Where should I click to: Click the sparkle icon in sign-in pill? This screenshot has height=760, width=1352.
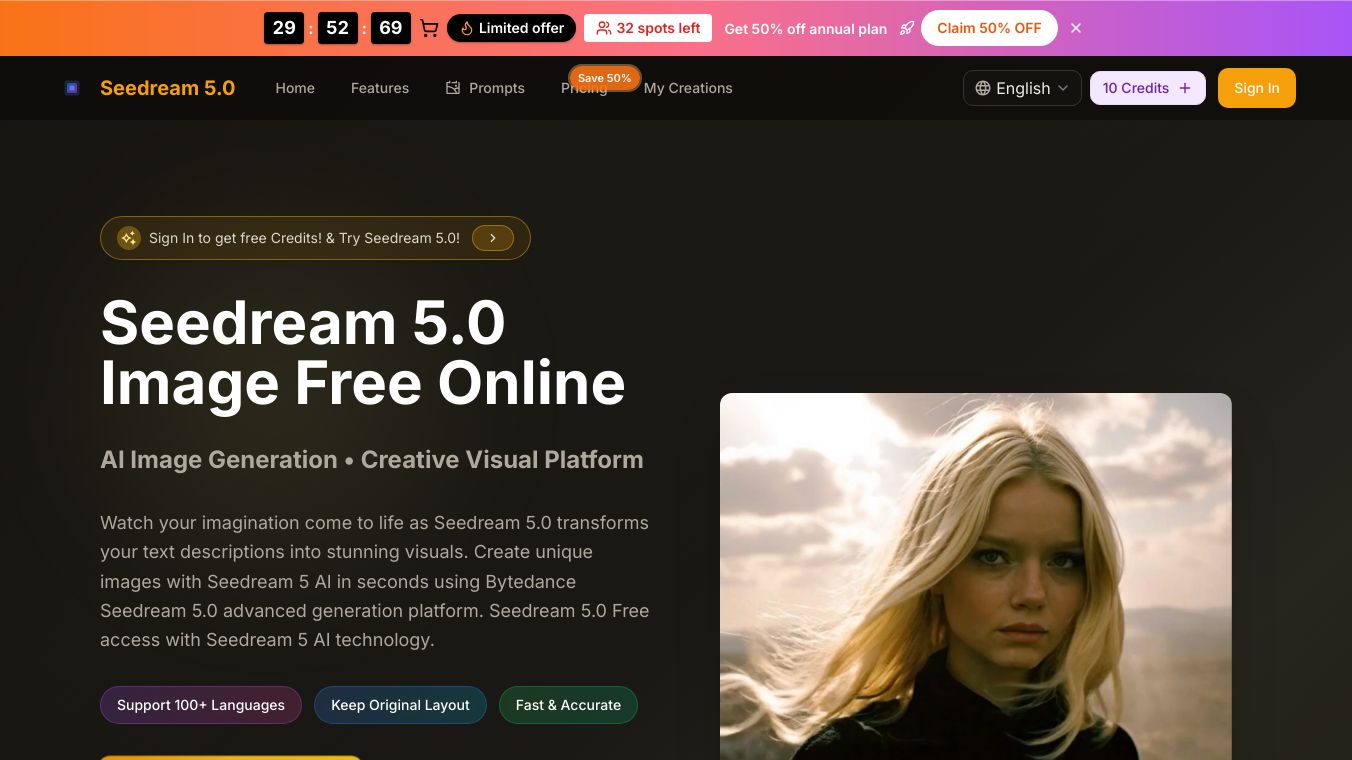[x=129, y=238]
